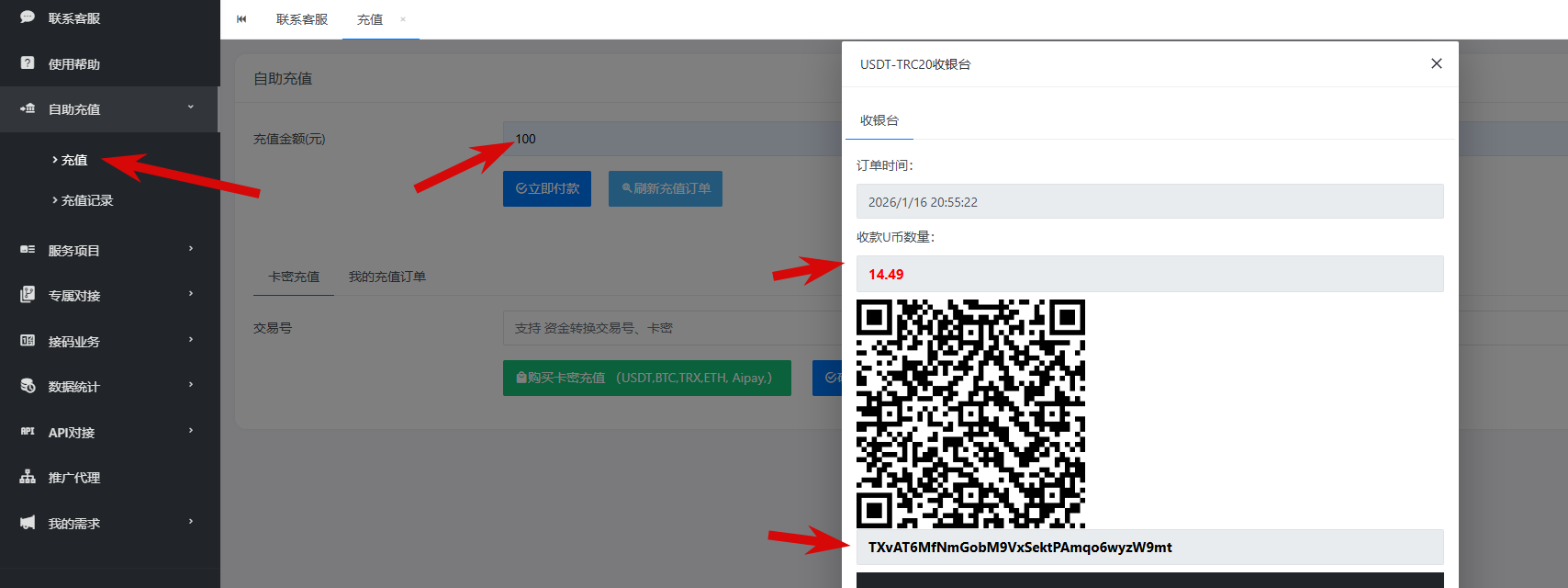Click the green 购买卡密充值 button
Screen dimensions: 1568x588
[x=647, y=378]
